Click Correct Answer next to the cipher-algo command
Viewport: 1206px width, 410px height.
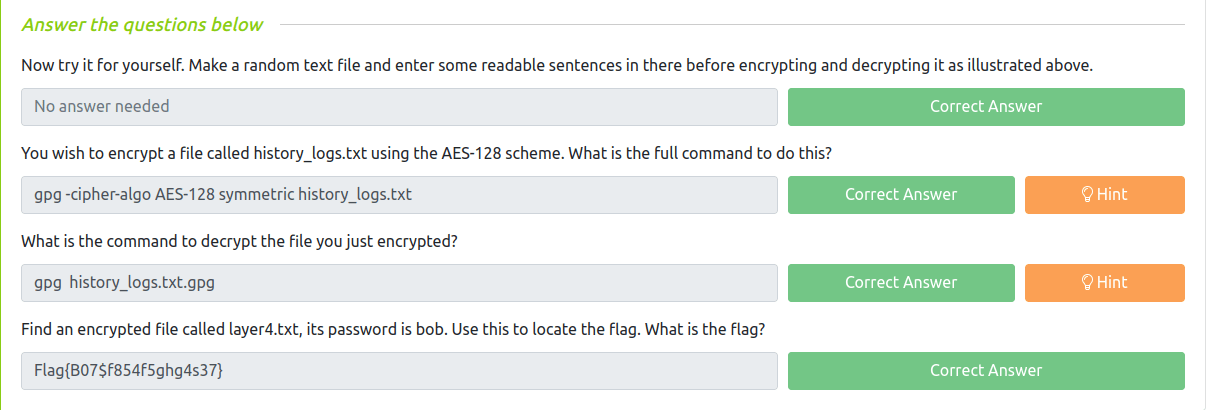[x=900, y=195]
